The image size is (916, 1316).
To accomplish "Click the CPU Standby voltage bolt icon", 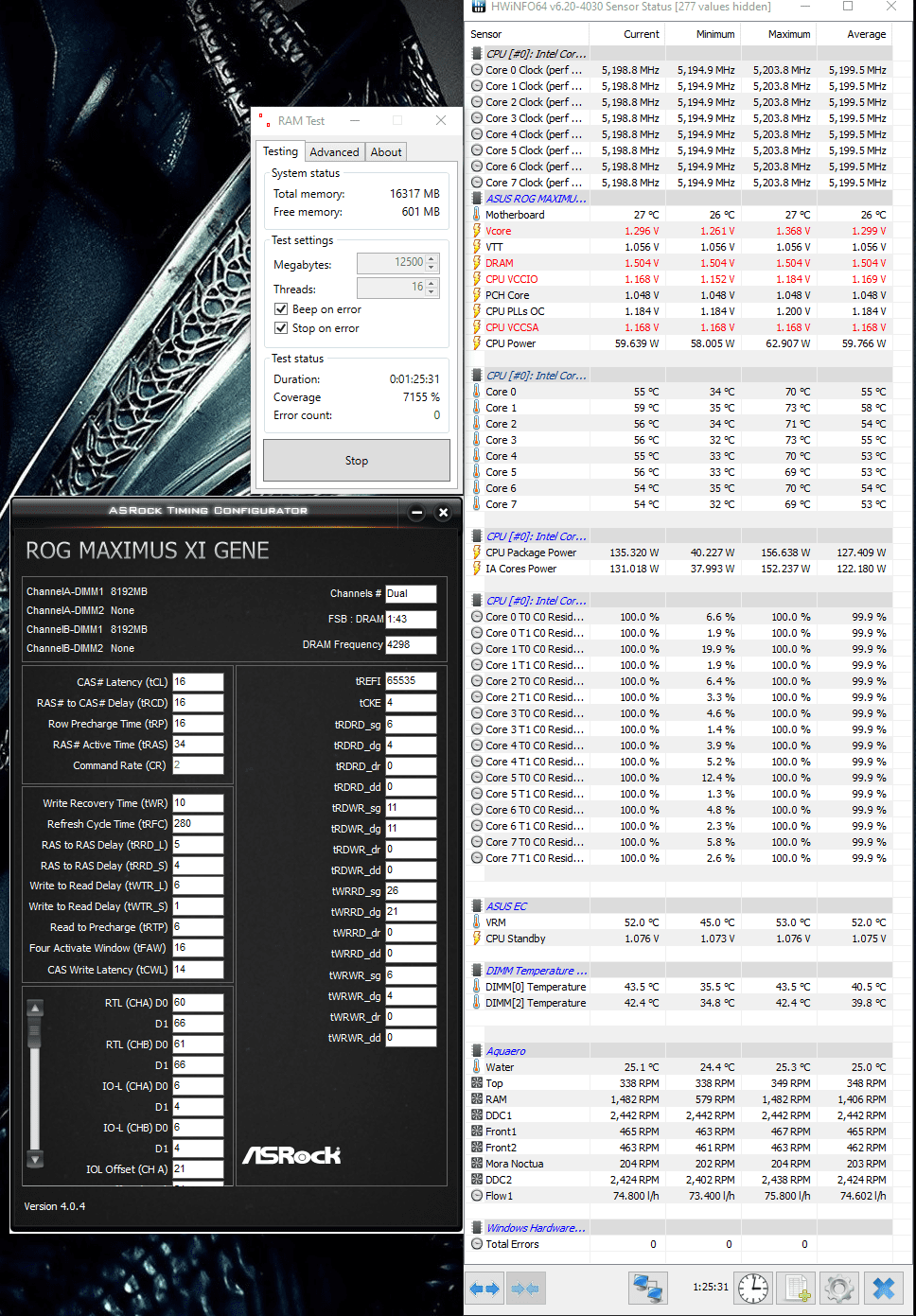I will (x=477, y=939).
